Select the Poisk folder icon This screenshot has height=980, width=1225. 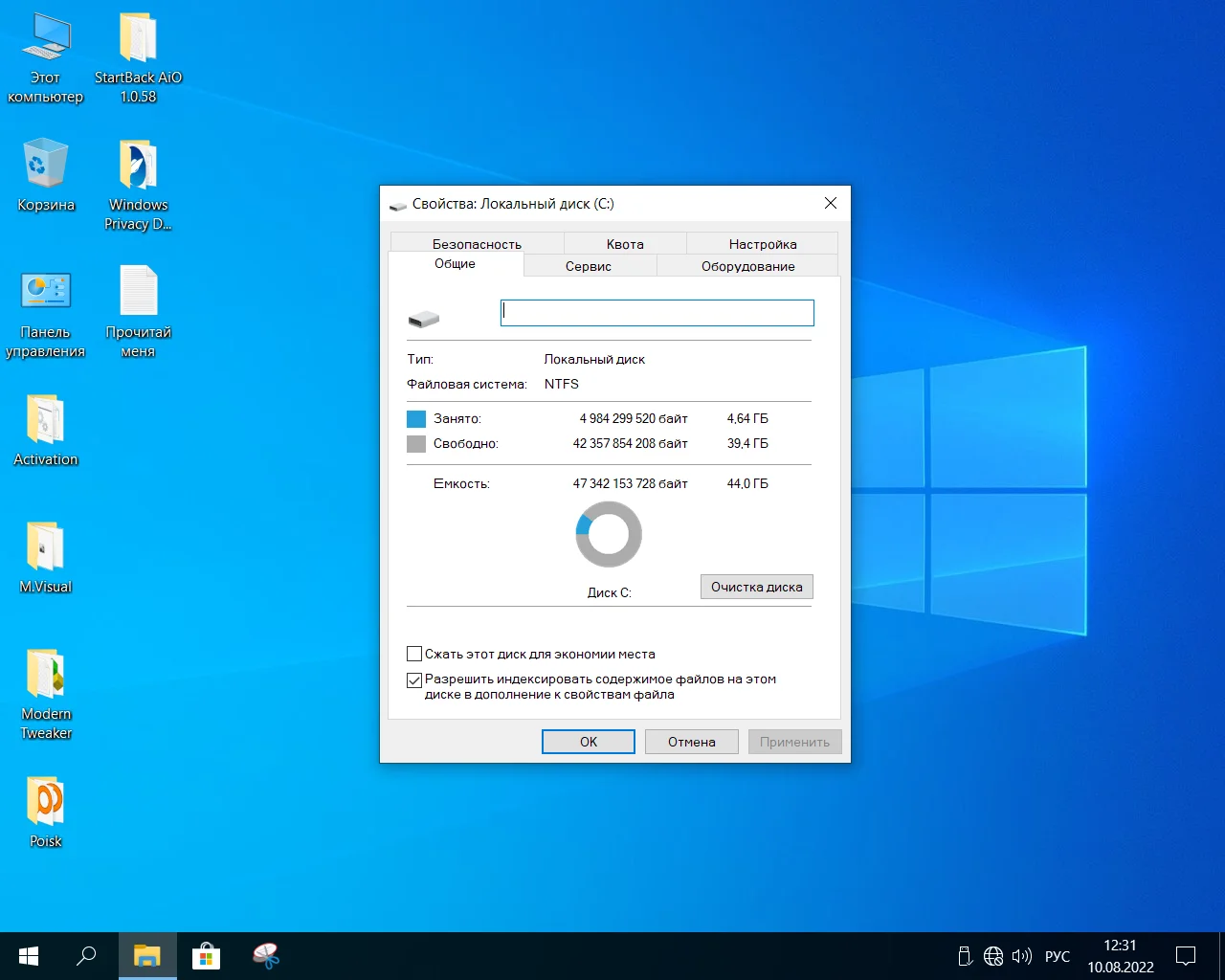[45, 802]
